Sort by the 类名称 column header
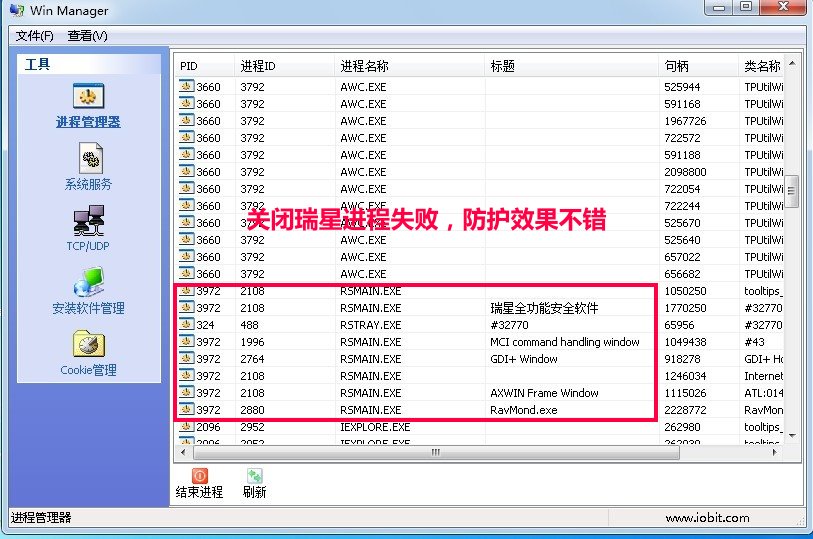 761,66
